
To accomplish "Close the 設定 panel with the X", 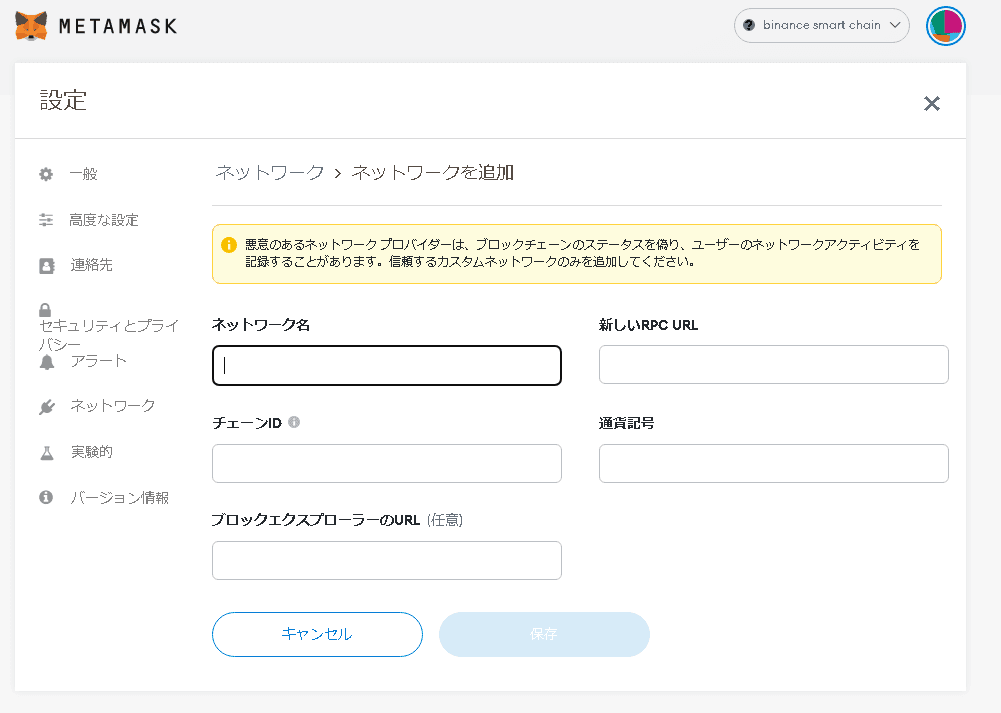I will (931, 103).
